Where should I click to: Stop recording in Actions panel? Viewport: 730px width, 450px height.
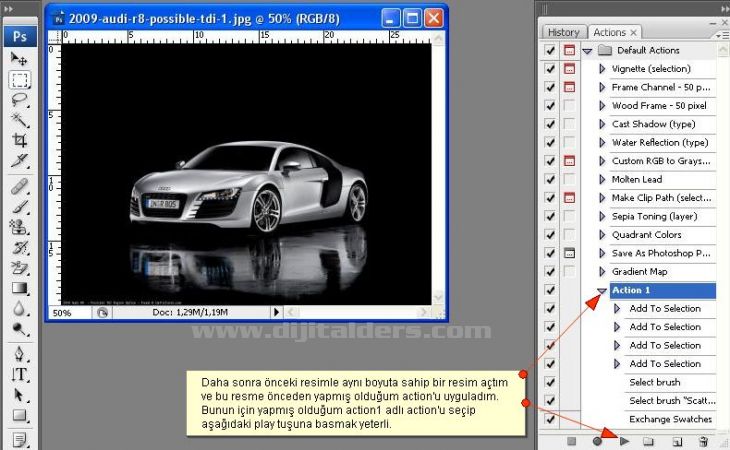tap(572, 441)
